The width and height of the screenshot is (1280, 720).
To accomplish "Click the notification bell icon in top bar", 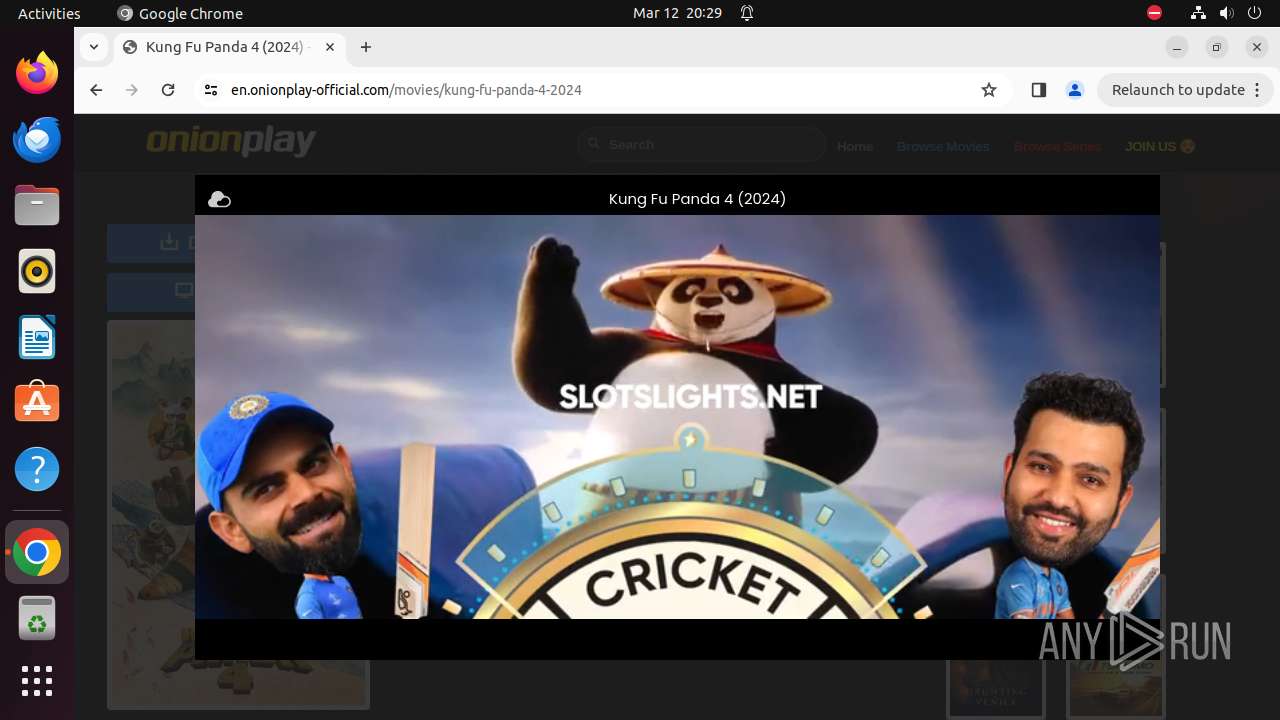I will pyautogui.click(x=747, y=13).
